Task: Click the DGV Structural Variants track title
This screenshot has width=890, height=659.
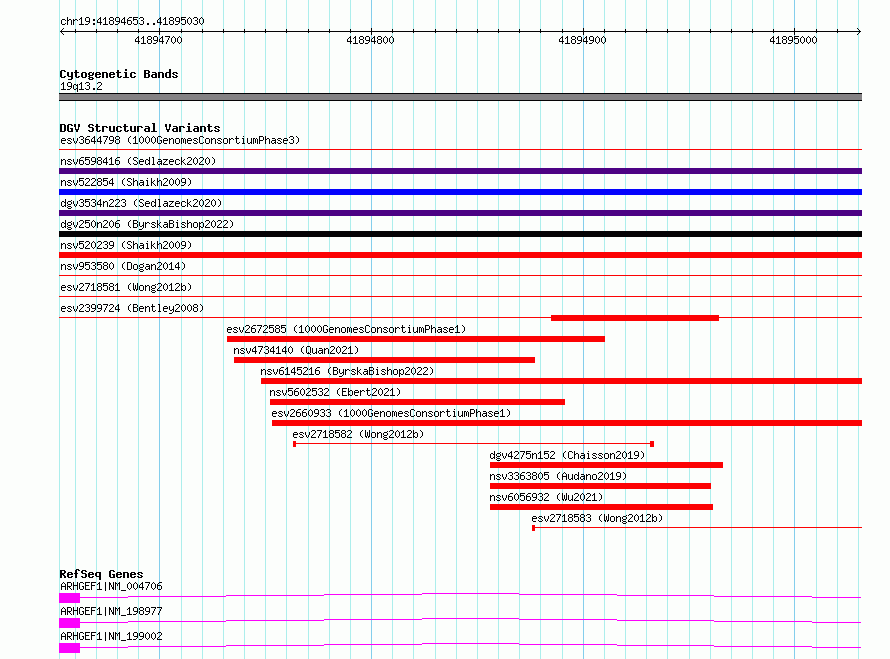Action: [x=140, y=128]
